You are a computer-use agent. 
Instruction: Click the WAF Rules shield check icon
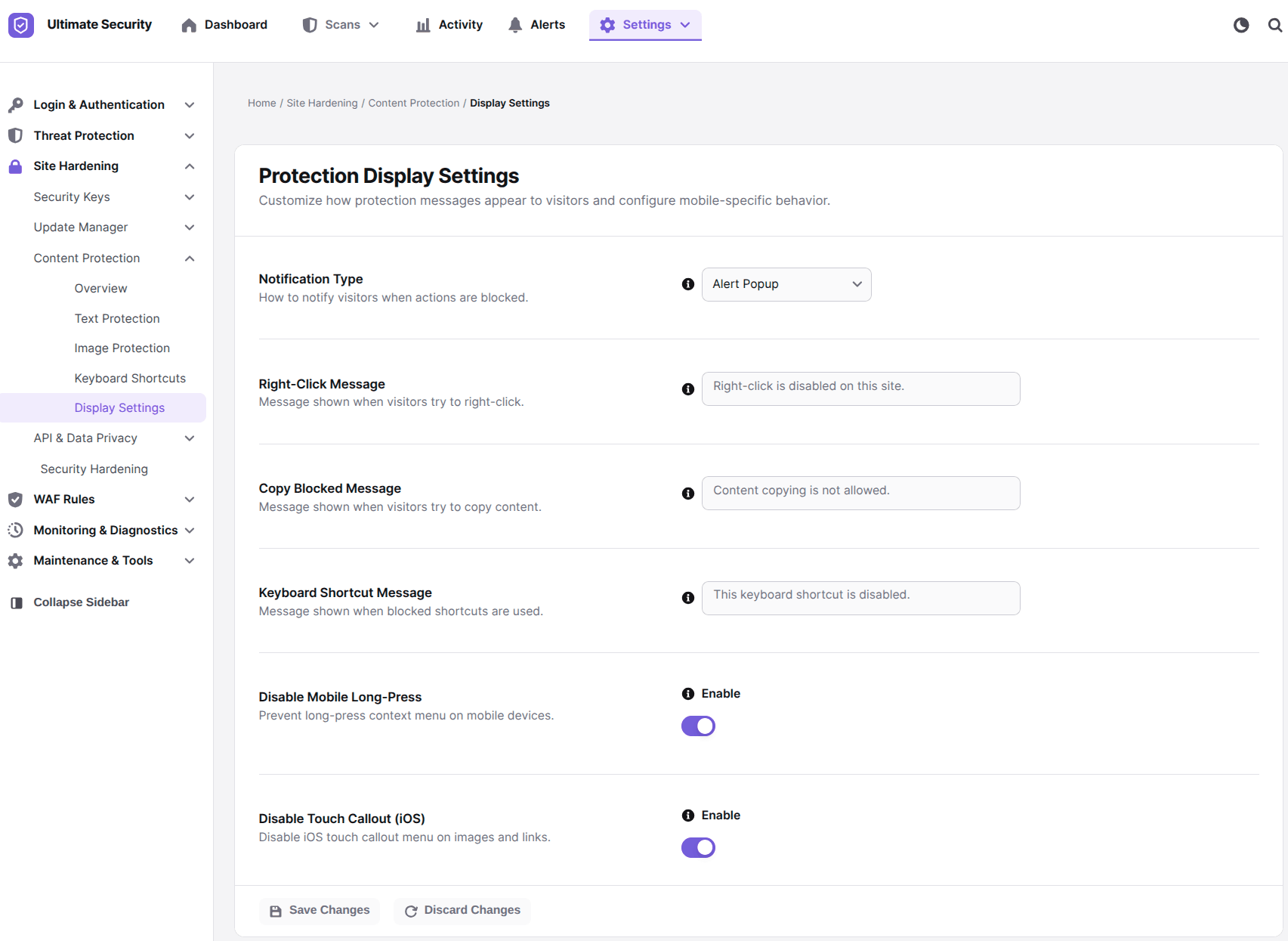point(15,500)
